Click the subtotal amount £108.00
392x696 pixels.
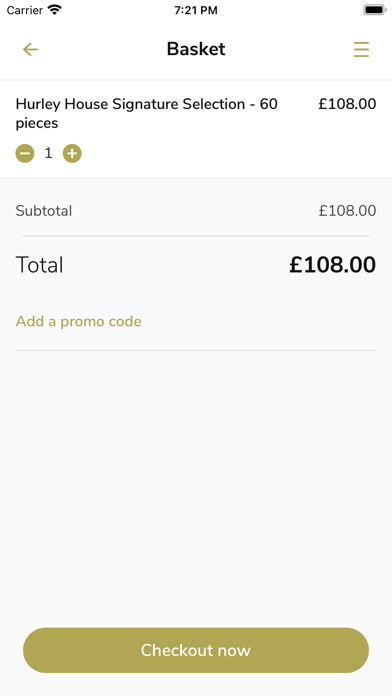coord(347,210)
